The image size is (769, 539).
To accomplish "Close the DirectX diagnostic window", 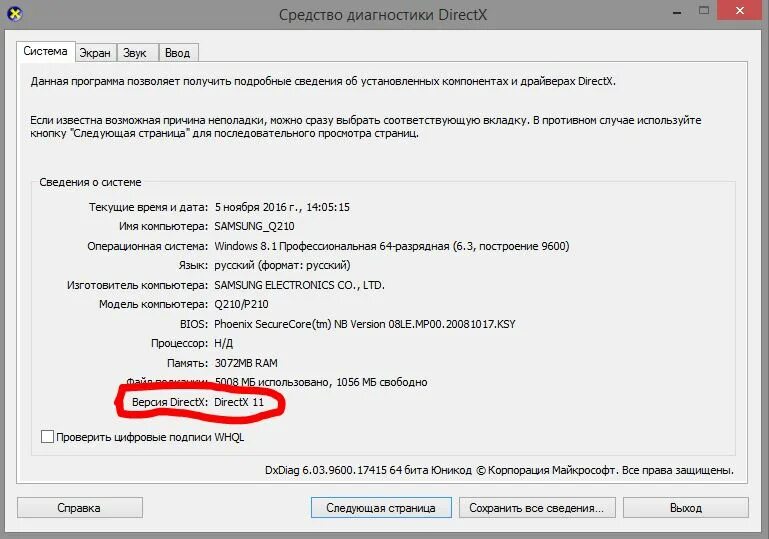I will [x=740, y=11].
